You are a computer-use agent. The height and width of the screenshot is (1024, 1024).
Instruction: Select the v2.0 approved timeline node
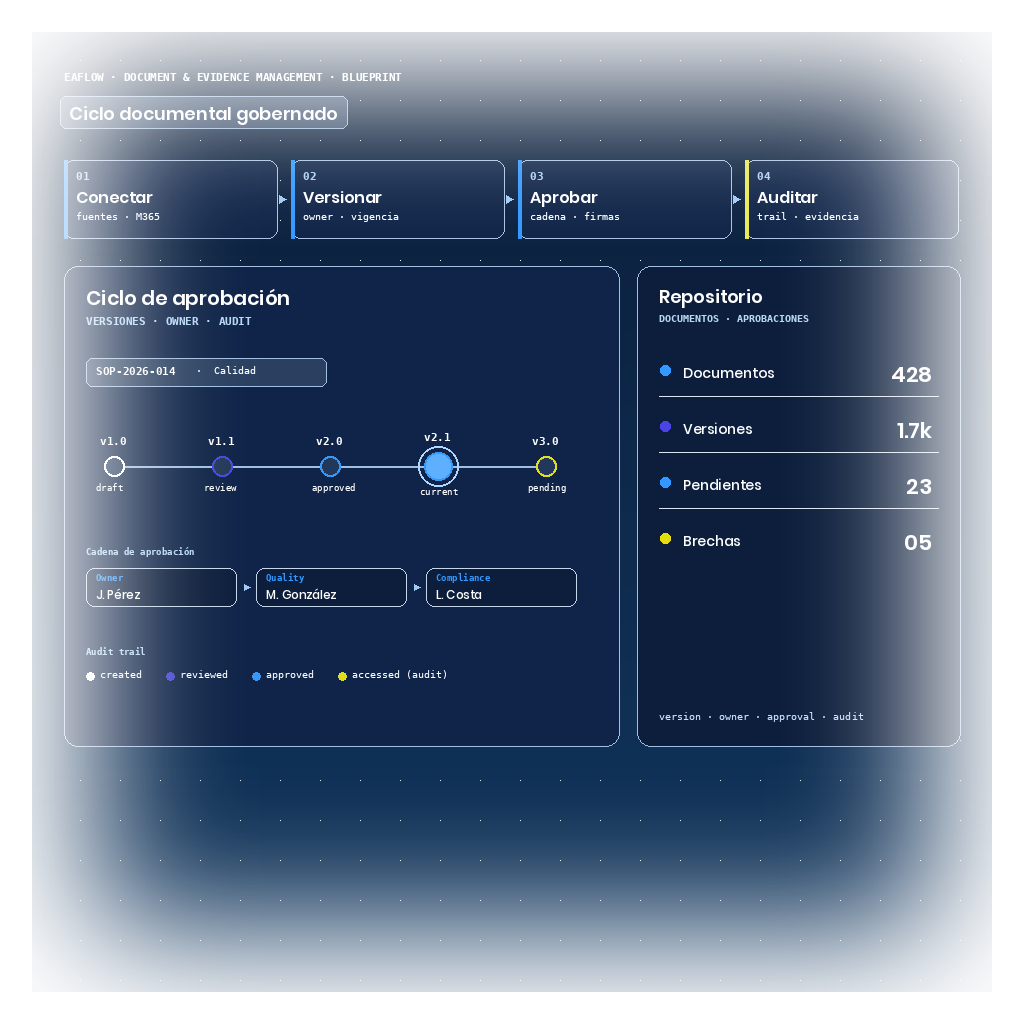pyautogui.click(x=330, y=466)
